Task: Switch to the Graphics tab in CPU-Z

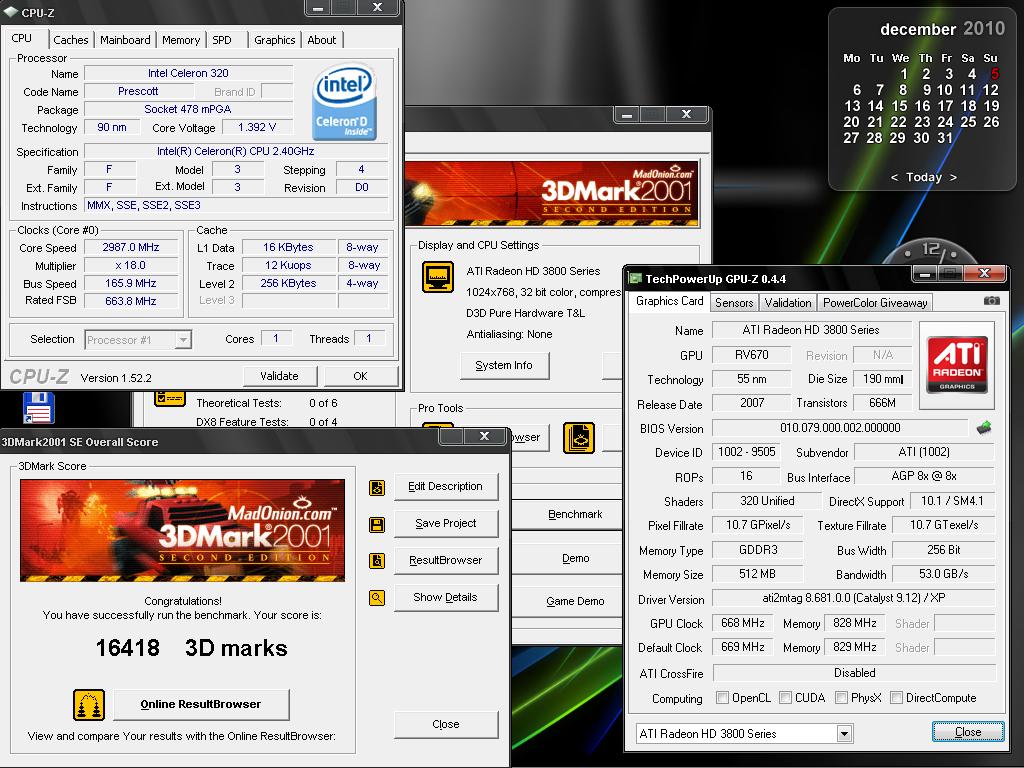Action: (x=274, y=40)
